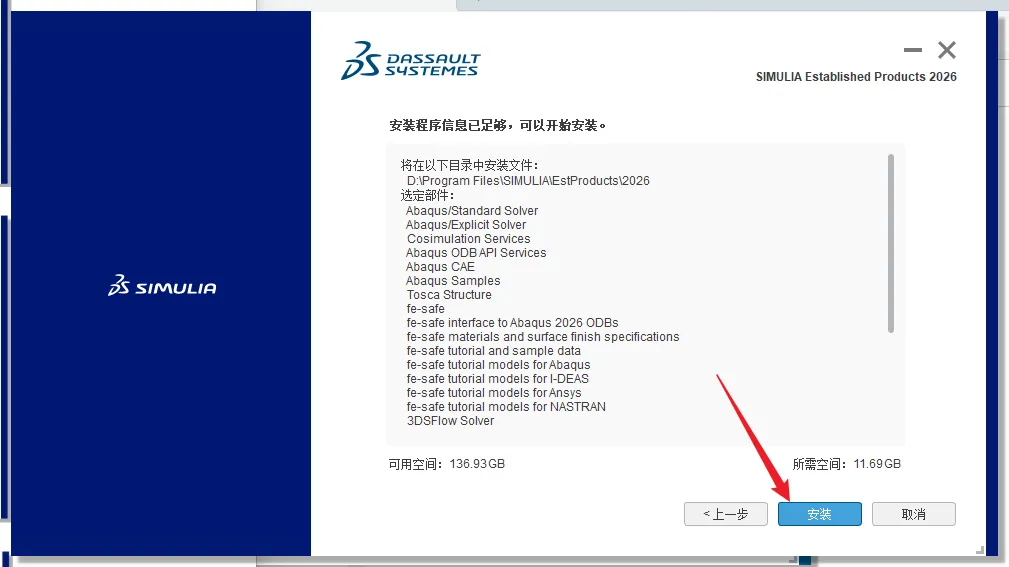Click the SIMULIA logo on blue panel
Image resolution: width=1009 pixels, height=567 pixels.
(x=162, y=285)
